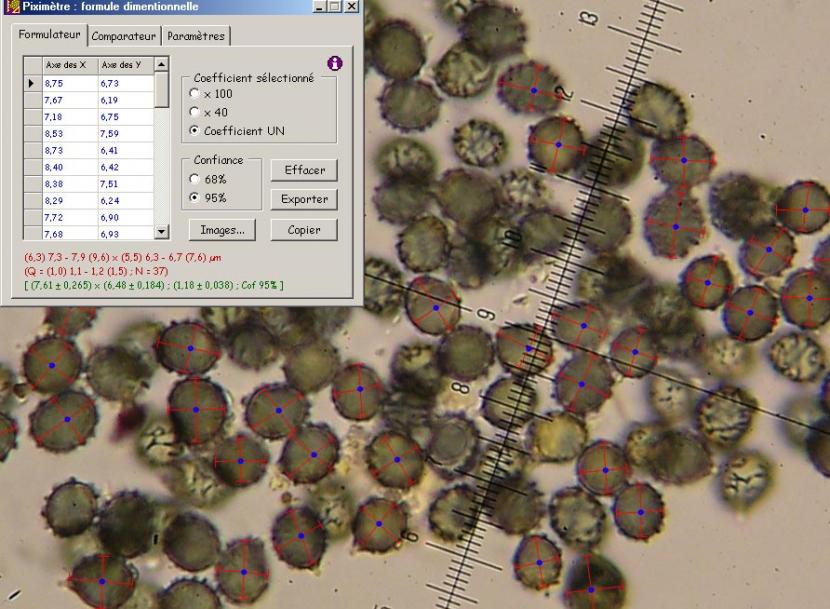Click the row selector arrow of first row
830x609 pixels.
(x=33, y=84)
